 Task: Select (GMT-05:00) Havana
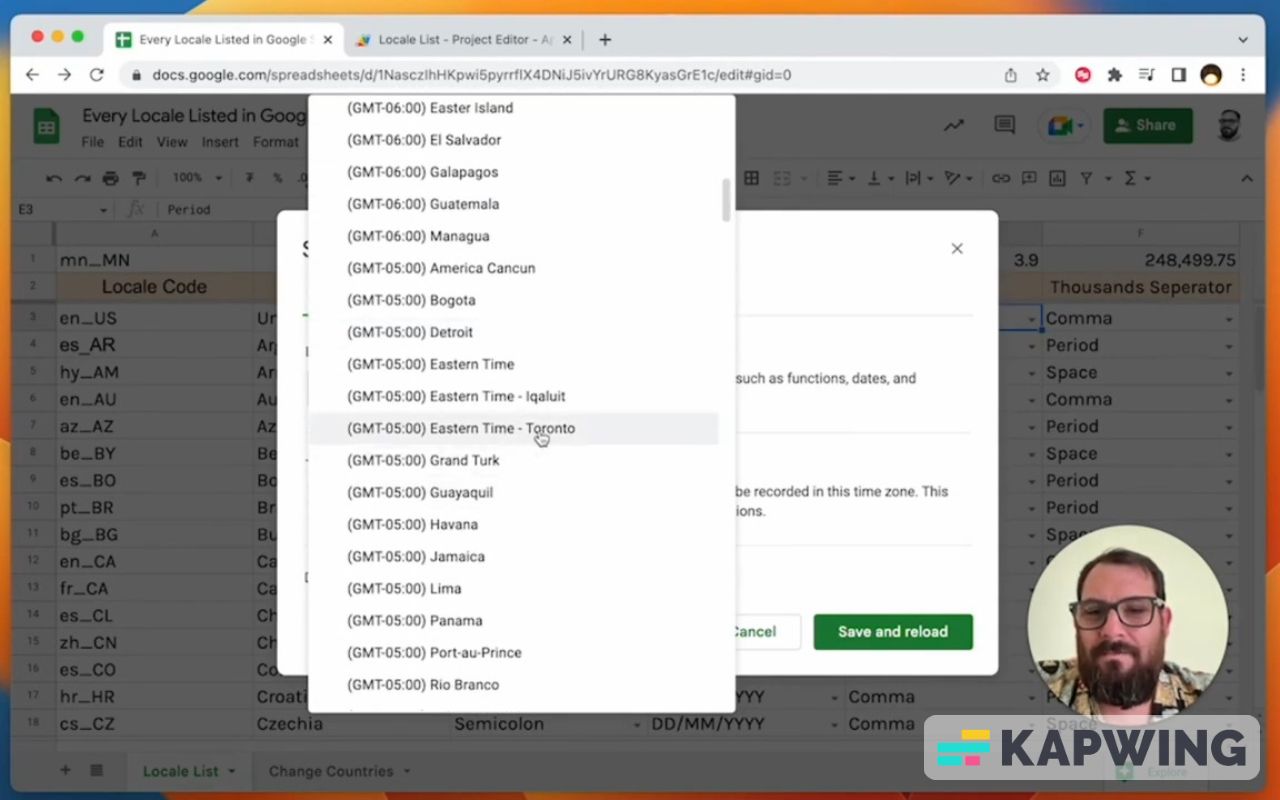(x=513, y=524)
